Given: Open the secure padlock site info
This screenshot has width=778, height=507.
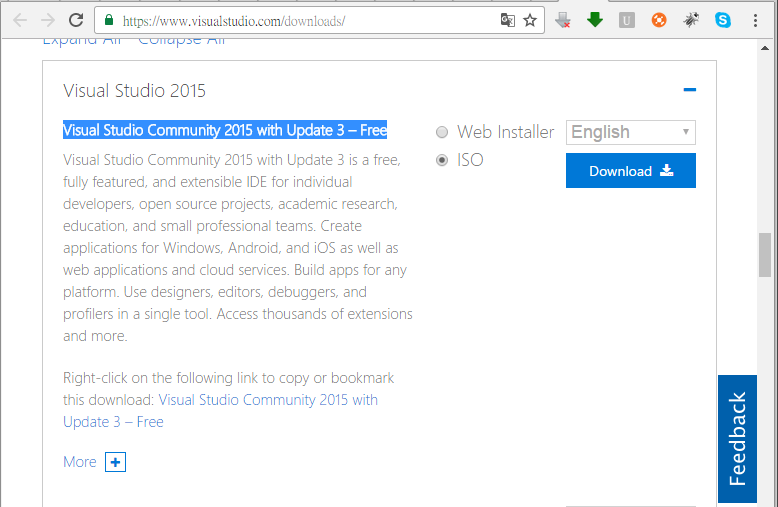Looking at the screenshot, I should (x=109, y=20).
